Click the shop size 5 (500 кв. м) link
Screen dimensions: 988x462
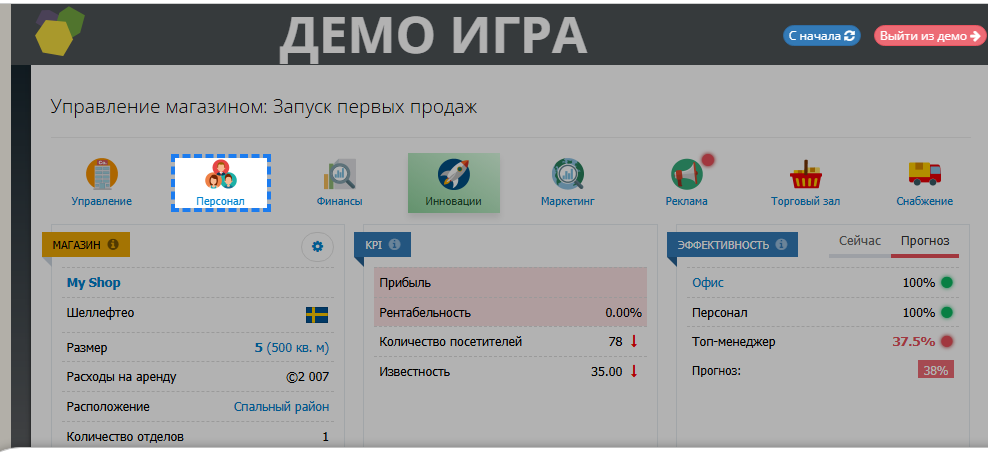click(x=292, y=348)
